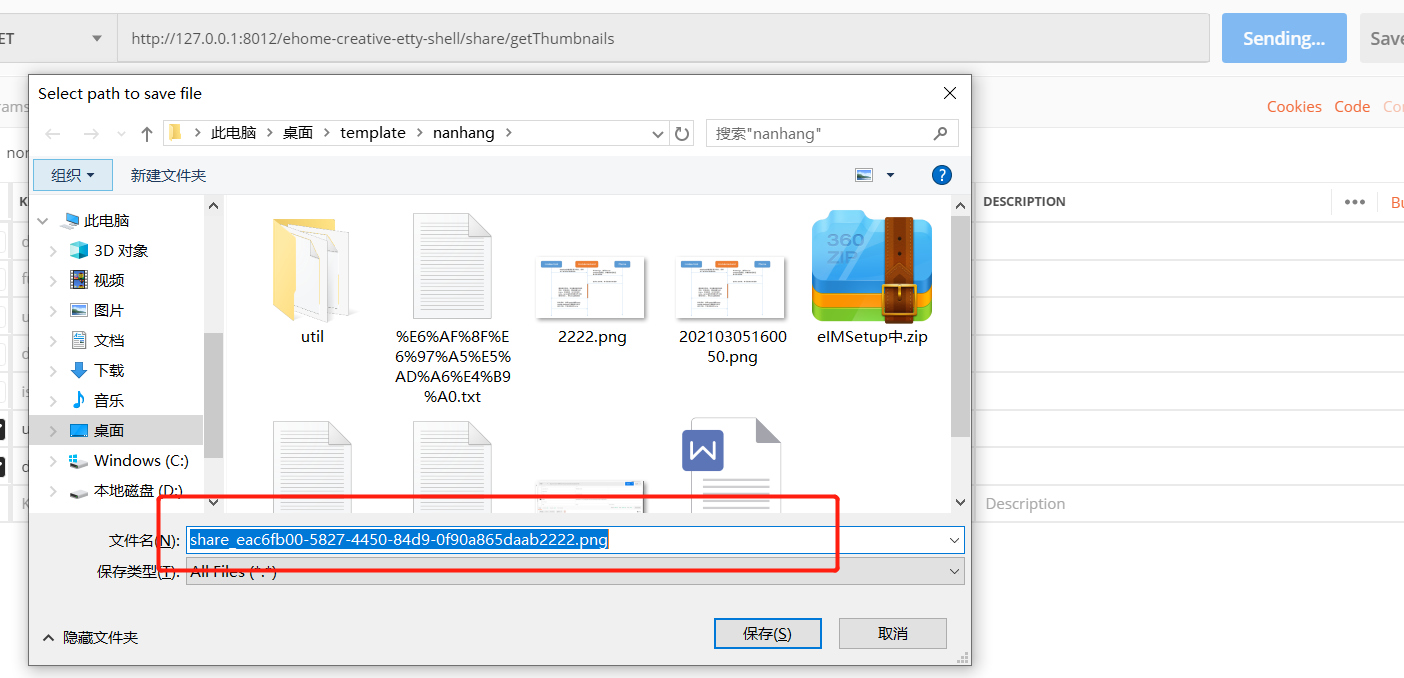Click the Postman Sending... button
This screenshot has height=678, width=1404.
pos(1284,39)
